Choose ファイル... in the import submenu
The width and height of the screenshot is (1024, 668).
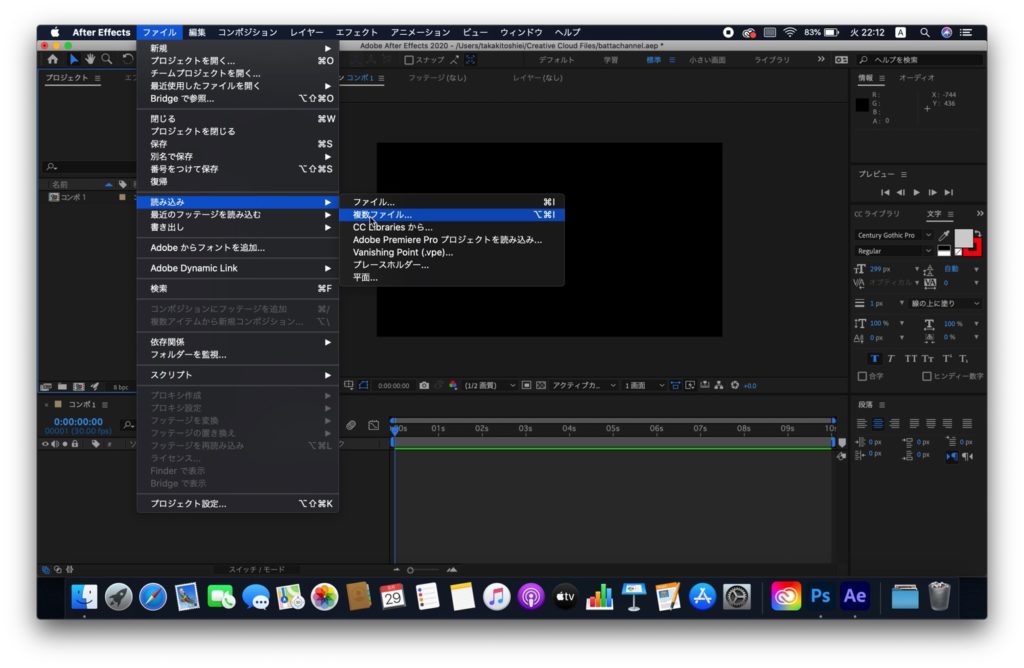coord(452,202)
